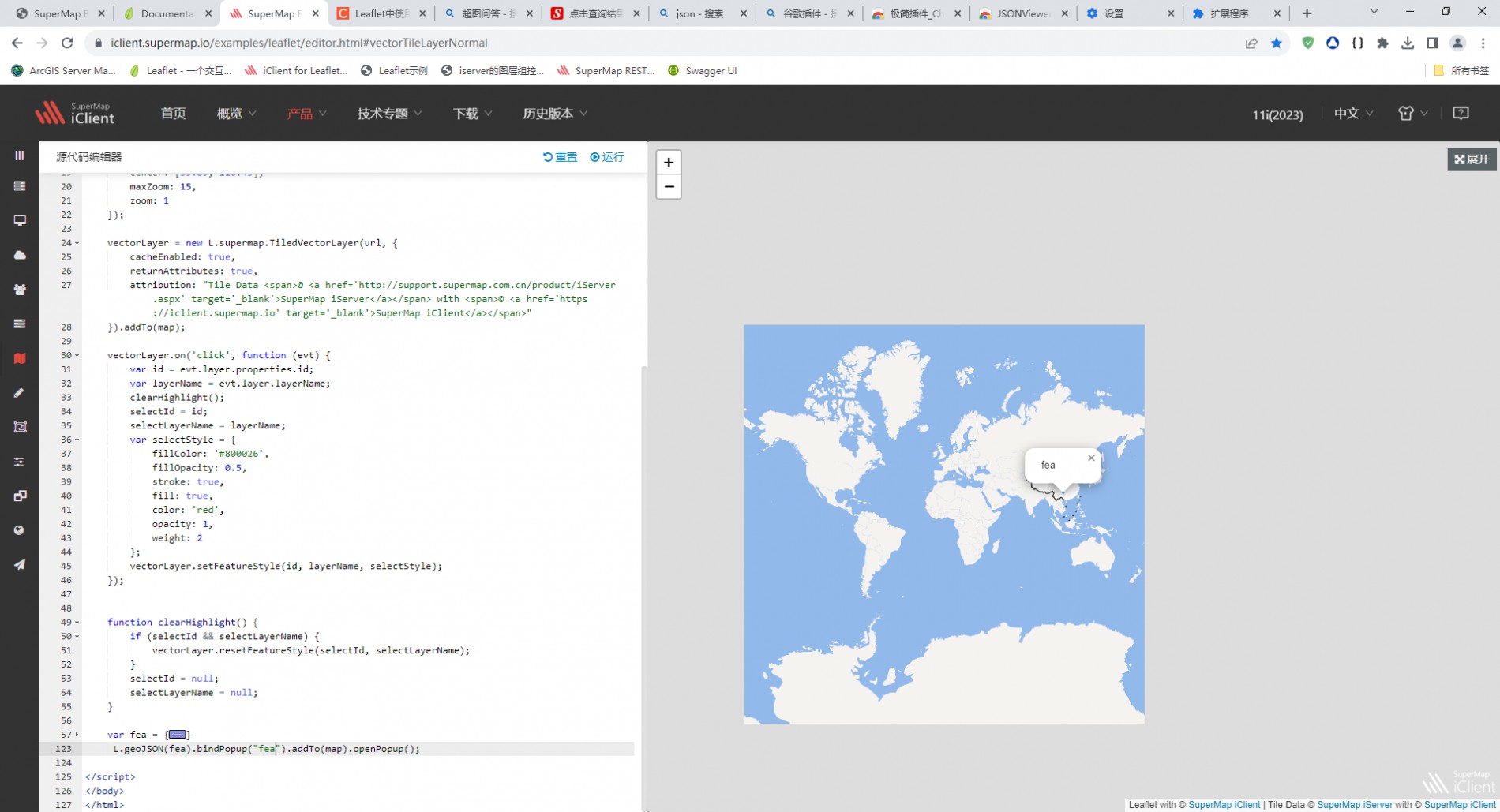1500x812 pixels.
Task: Reload the page with refresh icon
Action: click(x=67, y=43)
